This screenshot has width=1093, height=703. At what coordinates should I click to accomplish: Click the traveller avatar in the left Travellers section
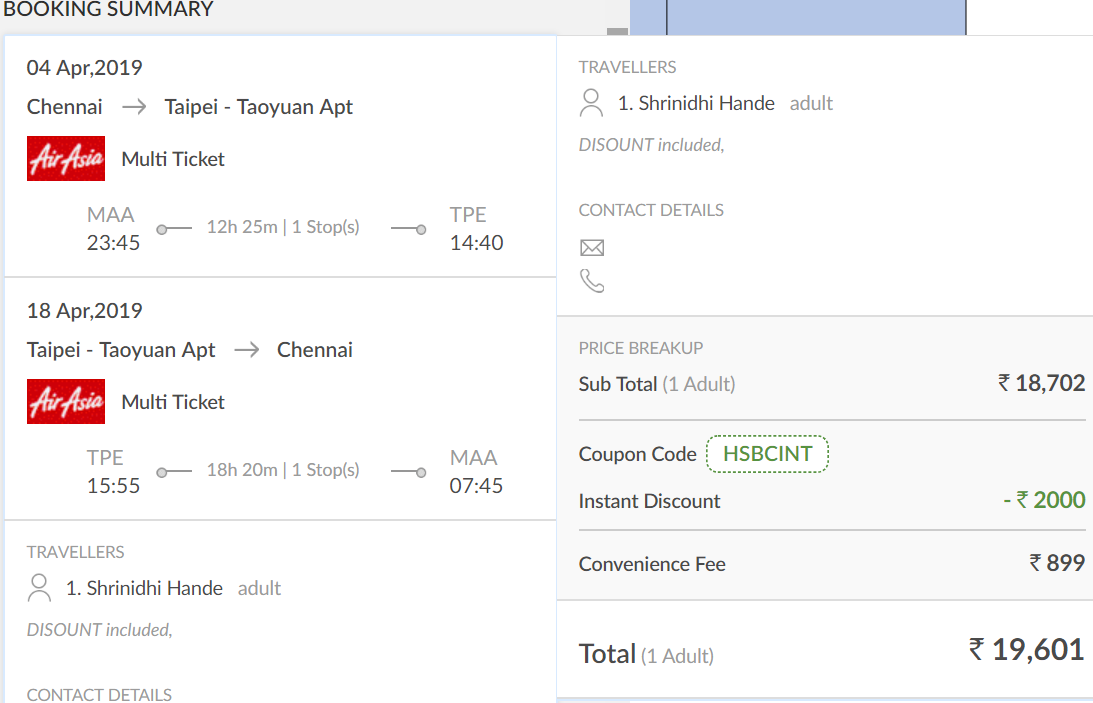point(39,586)
